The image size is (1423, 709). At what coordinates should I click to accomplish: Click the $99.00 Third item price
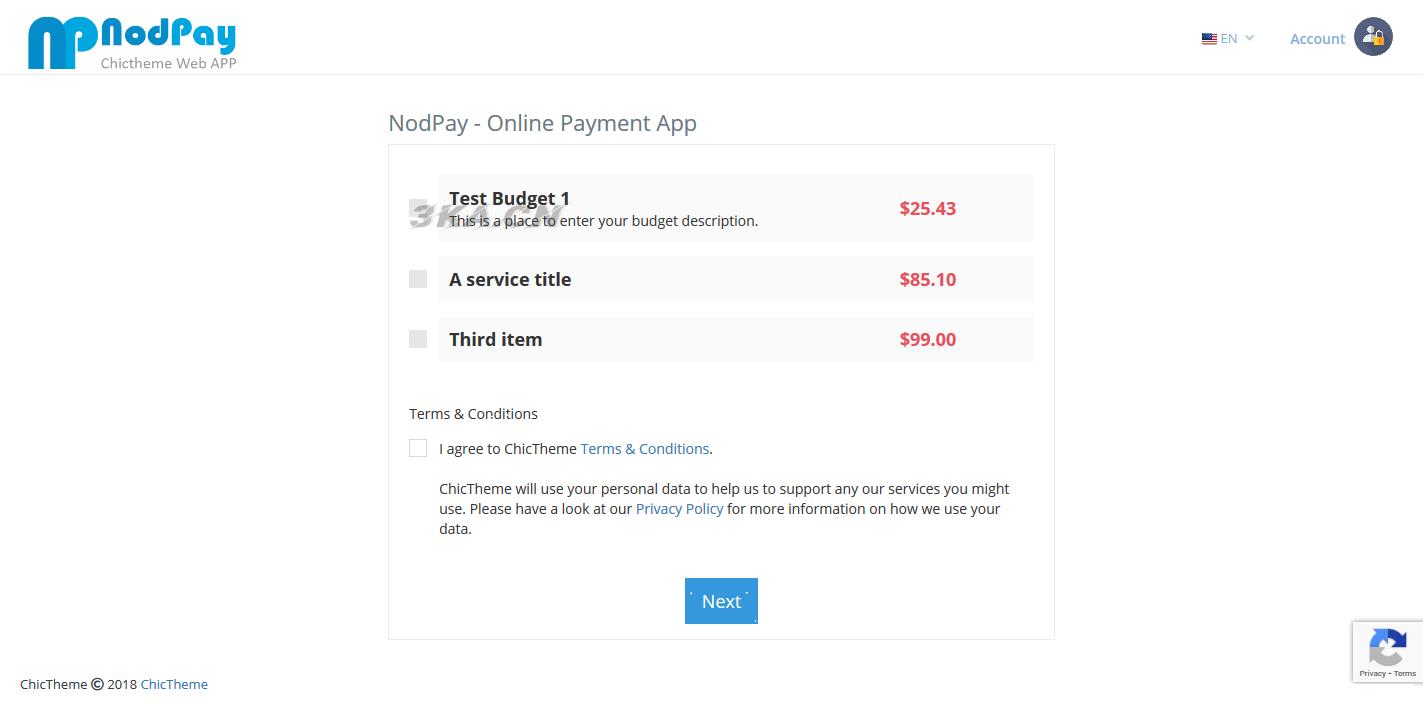(x=927, y=339)
